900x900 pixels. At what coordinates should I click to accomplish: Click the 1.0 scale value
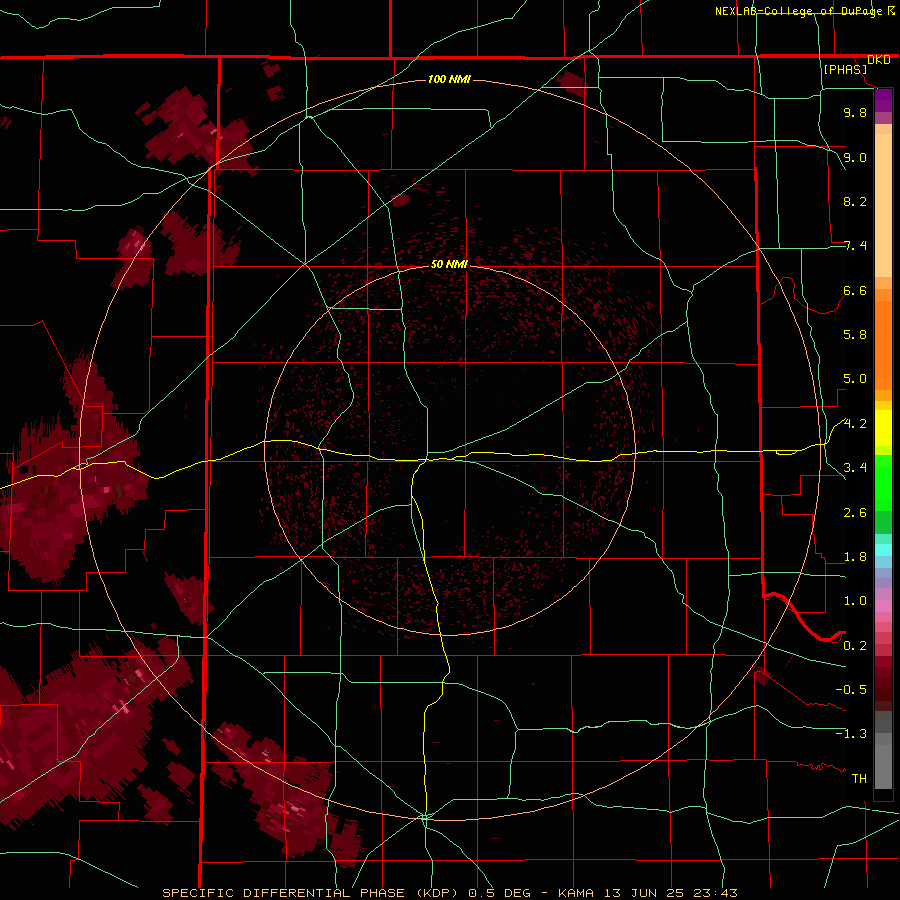855,601
